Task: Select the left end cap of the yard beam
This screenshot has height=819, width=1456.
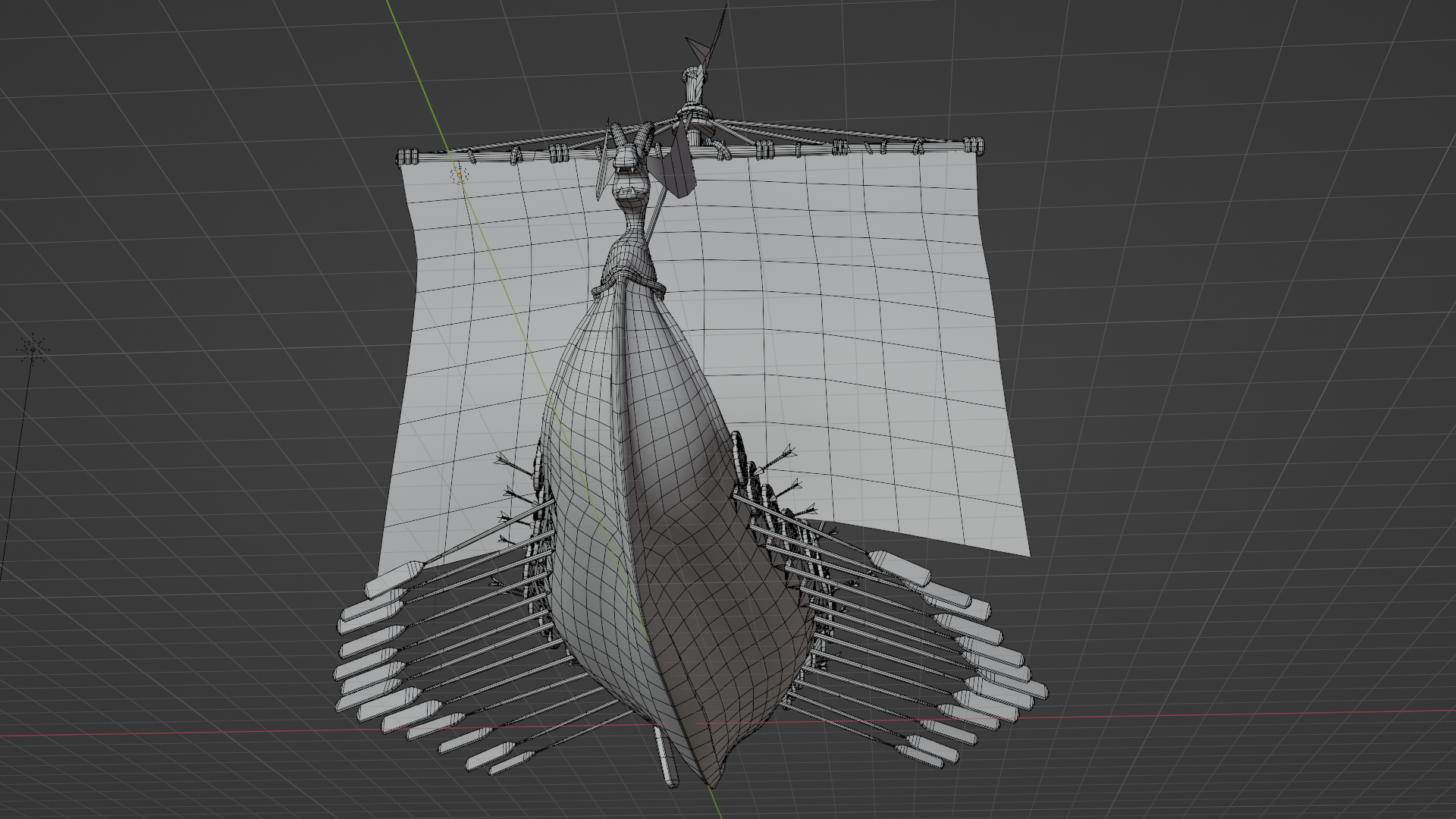Action: [406, 157]
